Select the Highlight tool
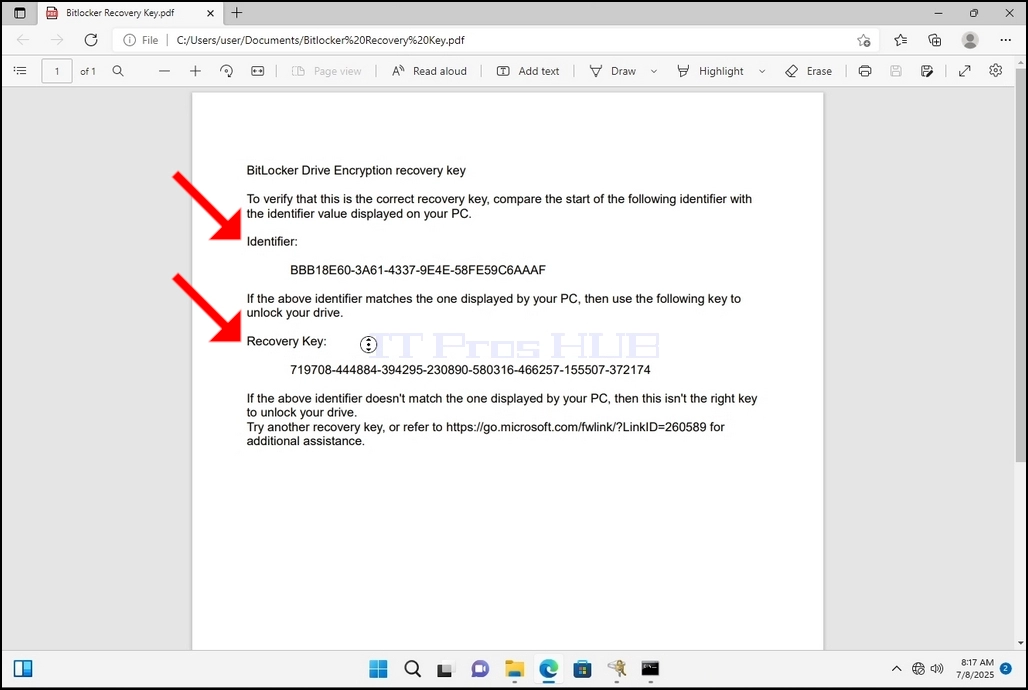The image size is (1028, 690). (x=710, y=71)
